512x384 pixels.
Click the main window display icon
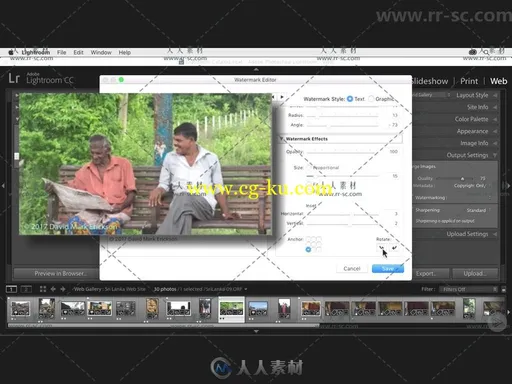point(11,289)
